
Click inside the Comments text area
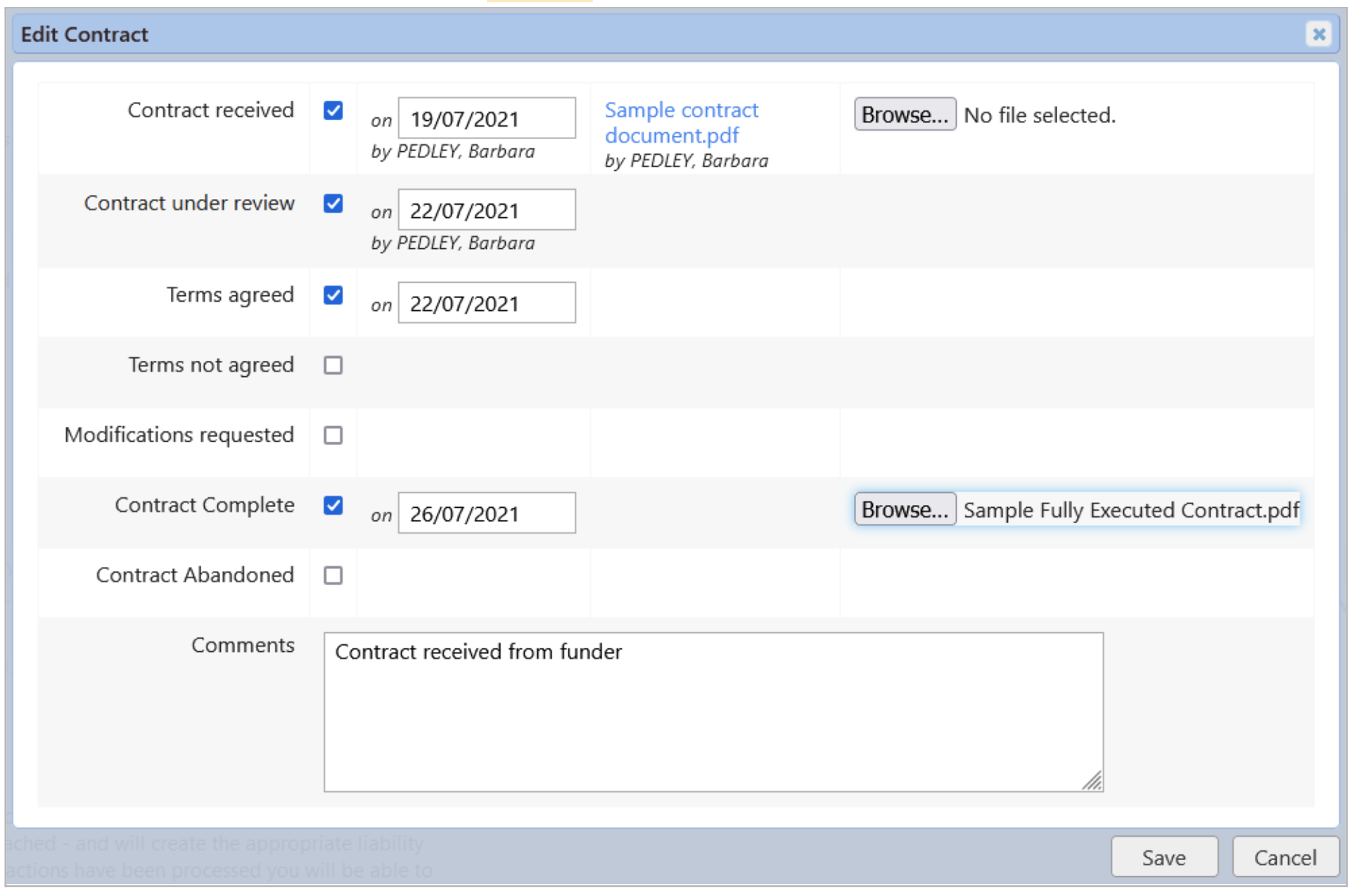(713, 712)
